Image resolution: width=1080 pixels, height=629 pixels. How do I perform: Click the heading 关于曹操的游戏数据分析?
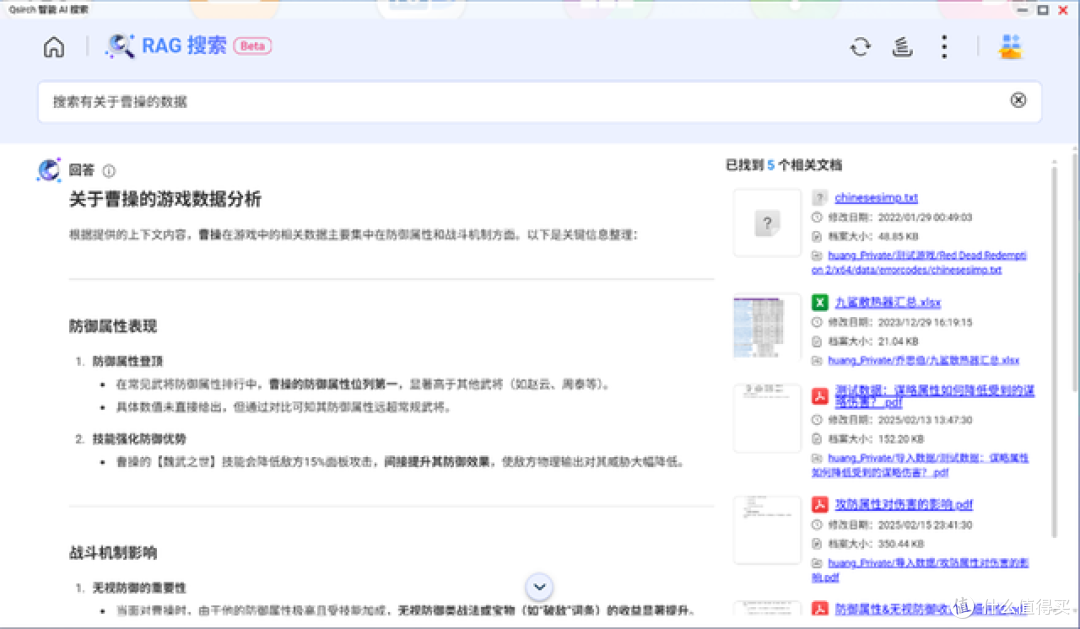pos(165,200)
